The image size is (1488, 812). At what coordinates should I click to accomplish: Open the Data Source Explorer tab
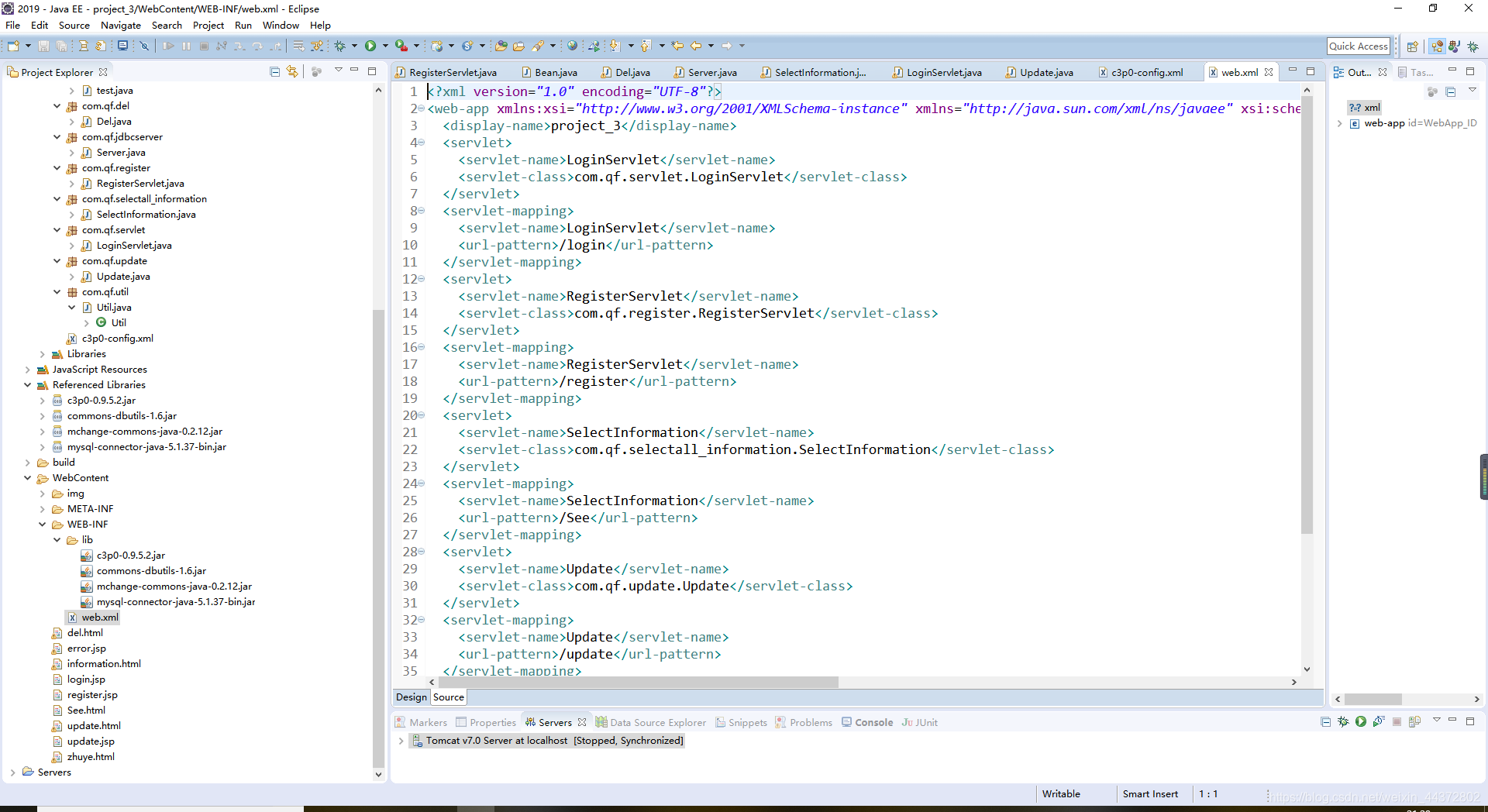pos(651,722)
